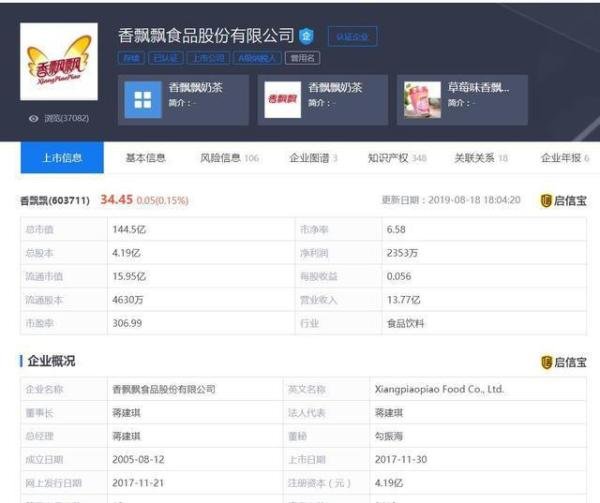600x503 pixels.
Task: Open the 企业年报 tab
Action: point(565,158)
